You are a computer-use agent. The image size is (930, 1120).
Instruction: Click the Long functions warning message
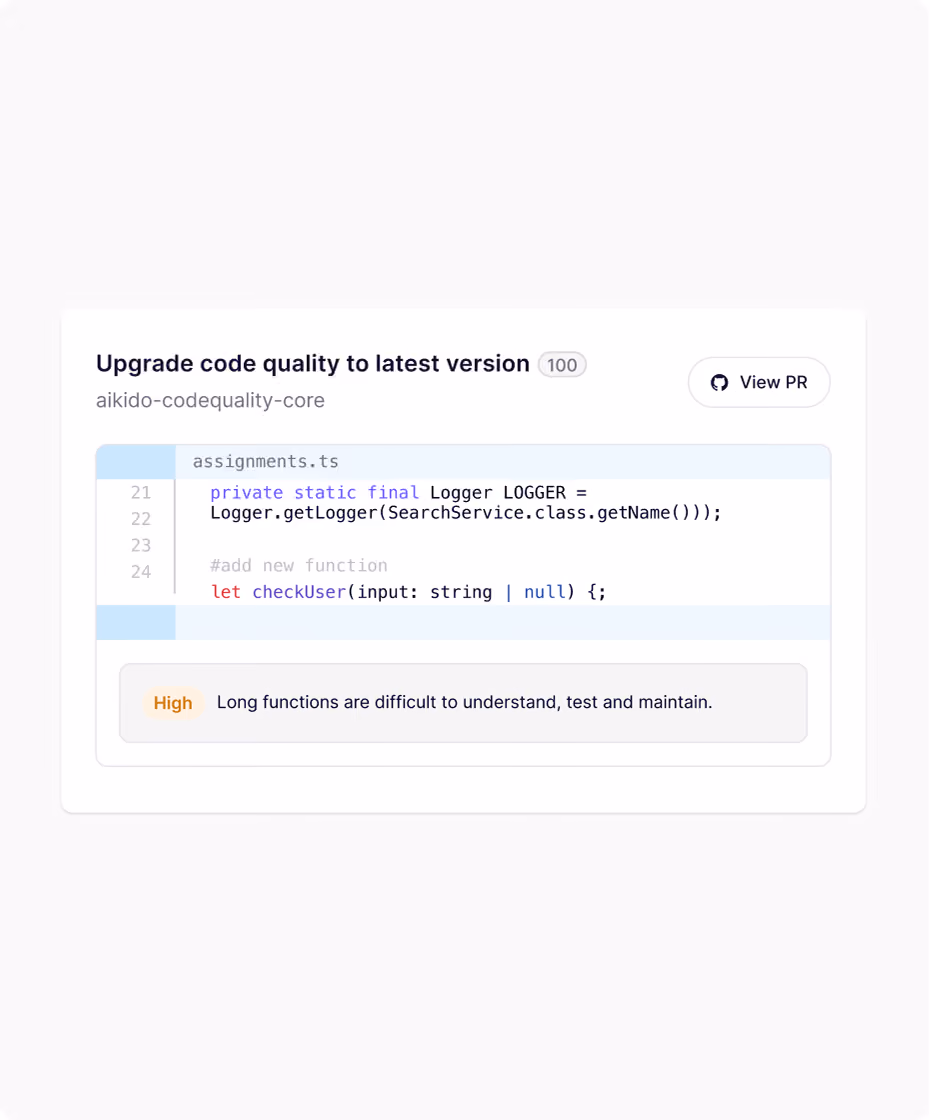[464, 702]
